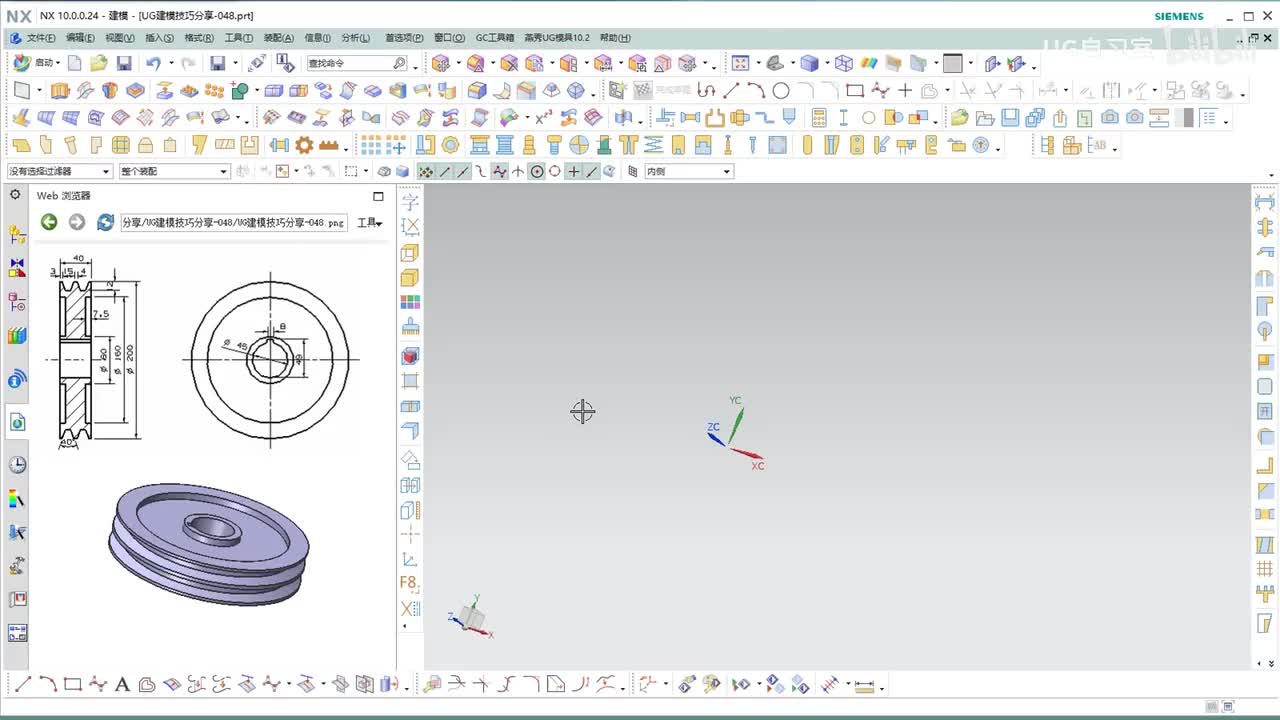1280x720 pixels.
Task: Click the rainbow face analysis icon
Action: click(x=868, y=63)
